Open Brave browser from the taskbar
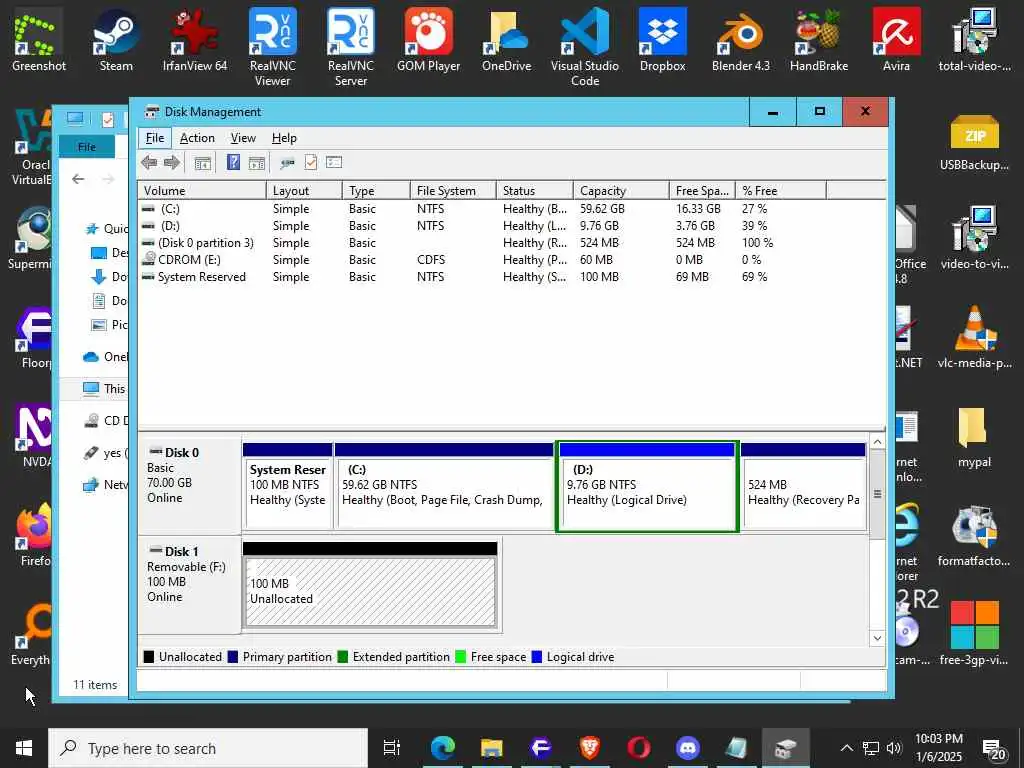1024x768 pixels. (590, 748)
